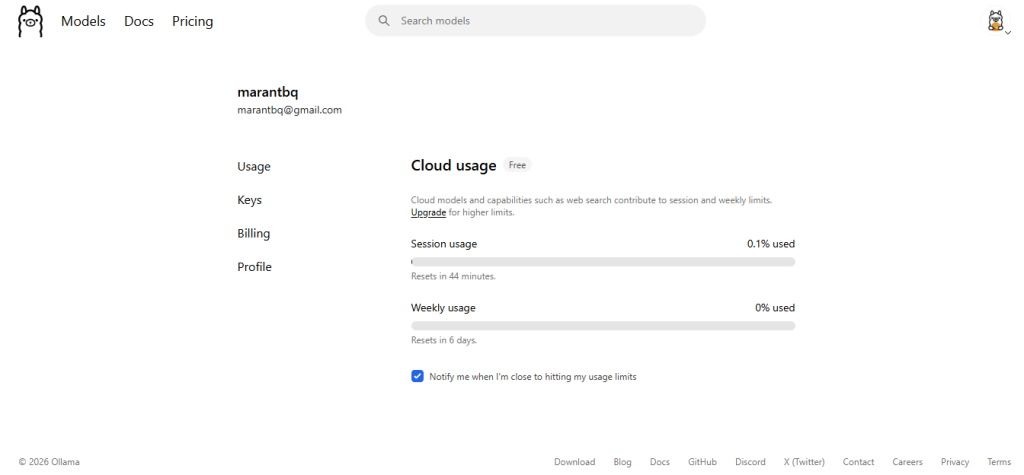The image size is (1024, 475).
Task: Go to the Pricing page
Action: (193, 22)
